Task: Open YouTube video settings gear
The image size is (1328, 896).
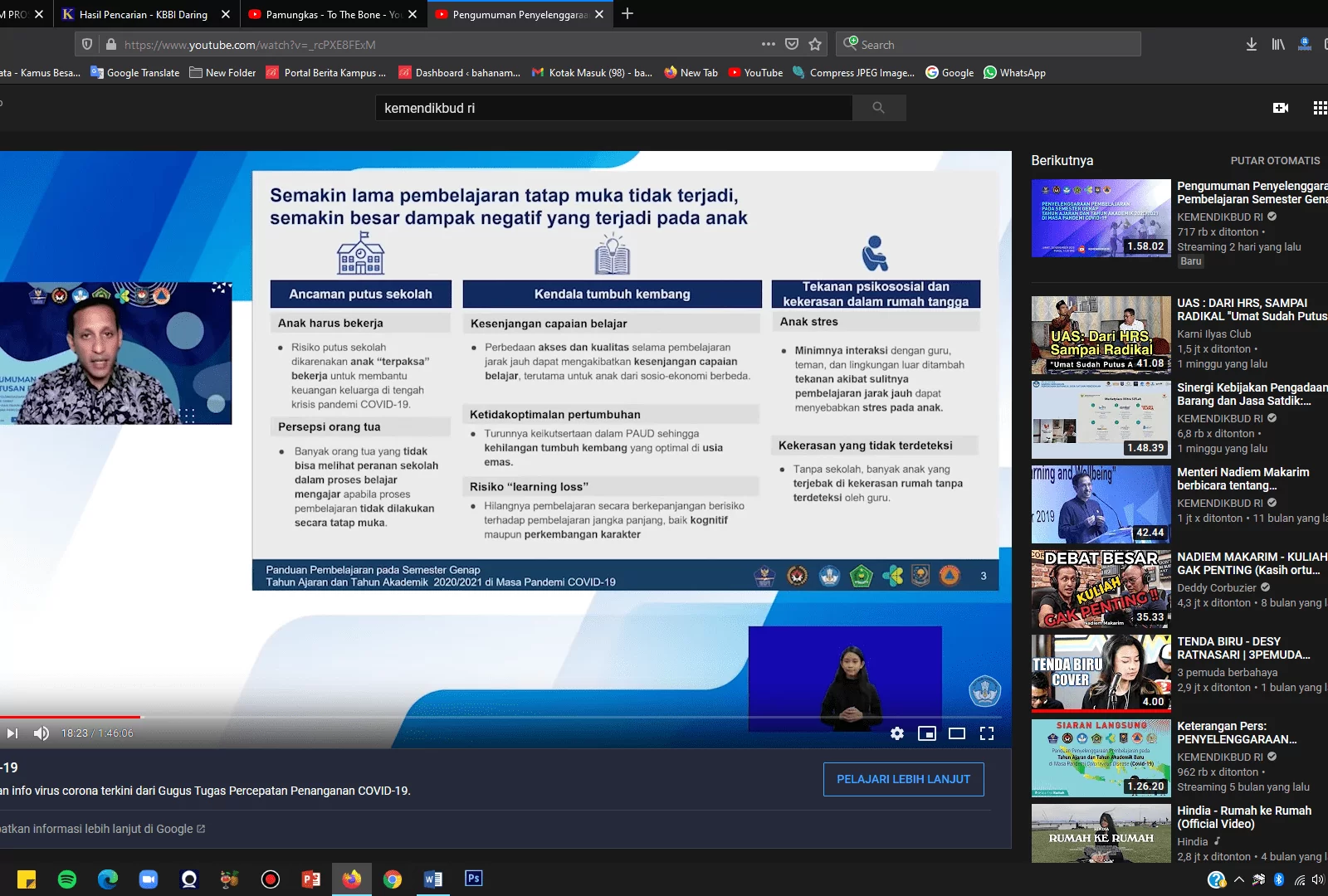Action: point(897,733)
